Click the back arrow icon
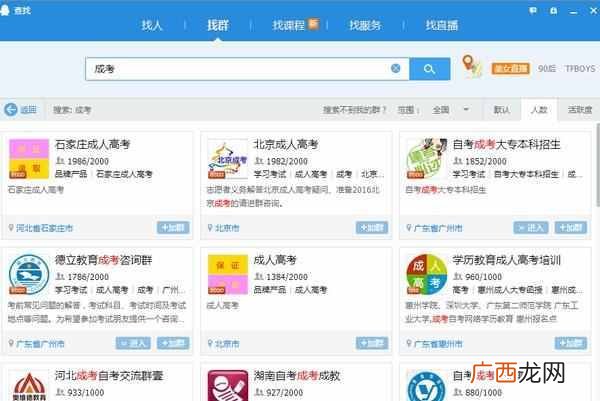Image resolution: width=600 pixels, height=401 pixels. pyautogui.click(x=11, y=109)
